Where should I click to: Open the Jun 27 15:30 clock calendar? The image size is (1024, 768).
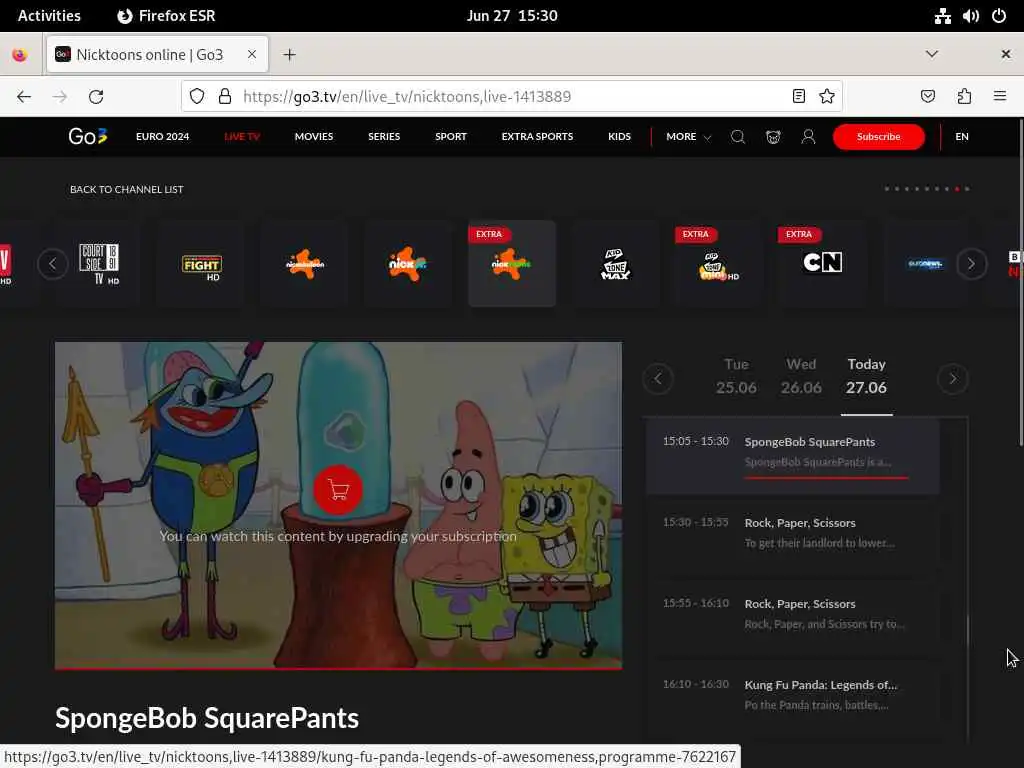512,16
